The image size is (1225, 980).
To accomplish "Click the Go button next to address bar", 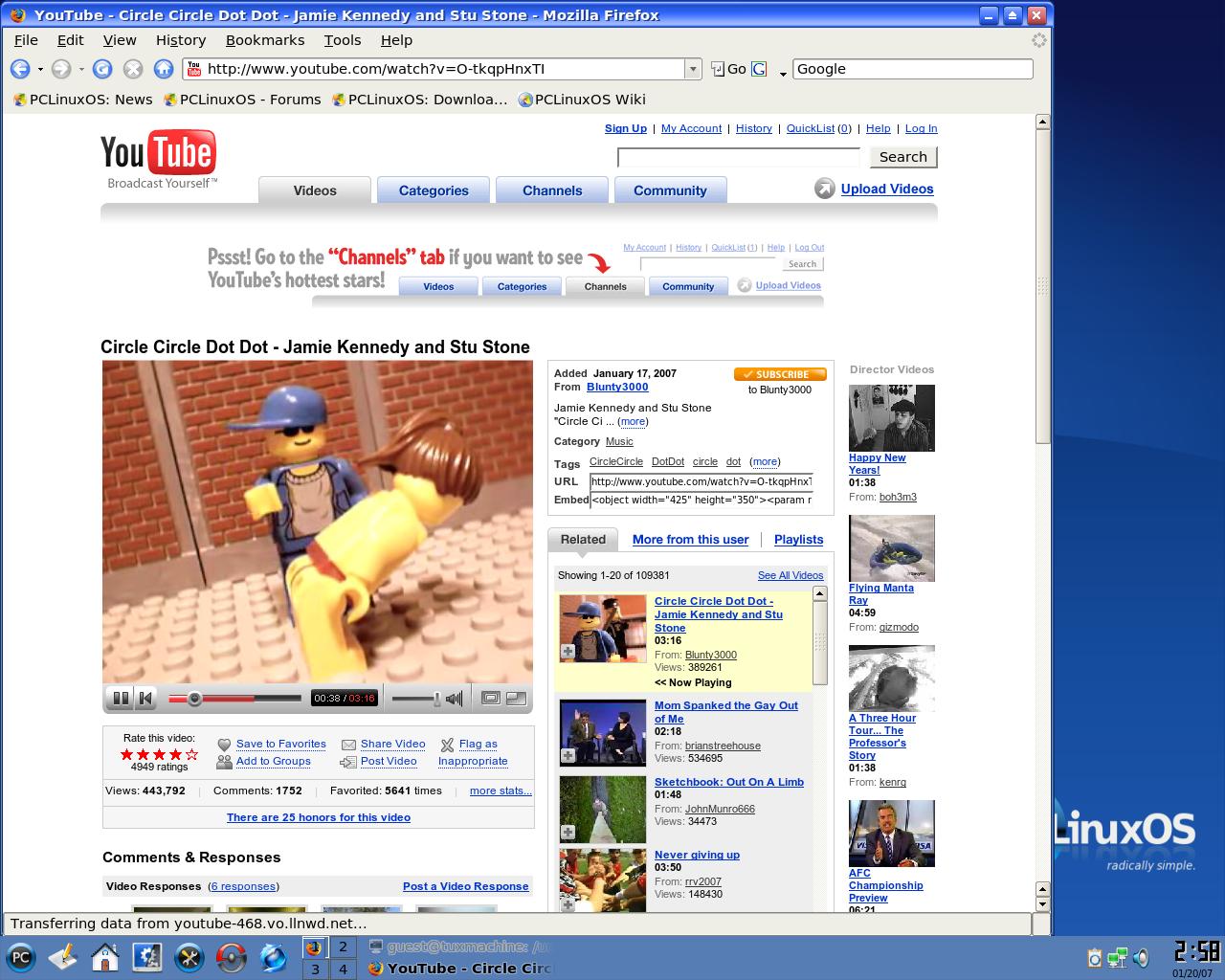I will coord(728,69).
